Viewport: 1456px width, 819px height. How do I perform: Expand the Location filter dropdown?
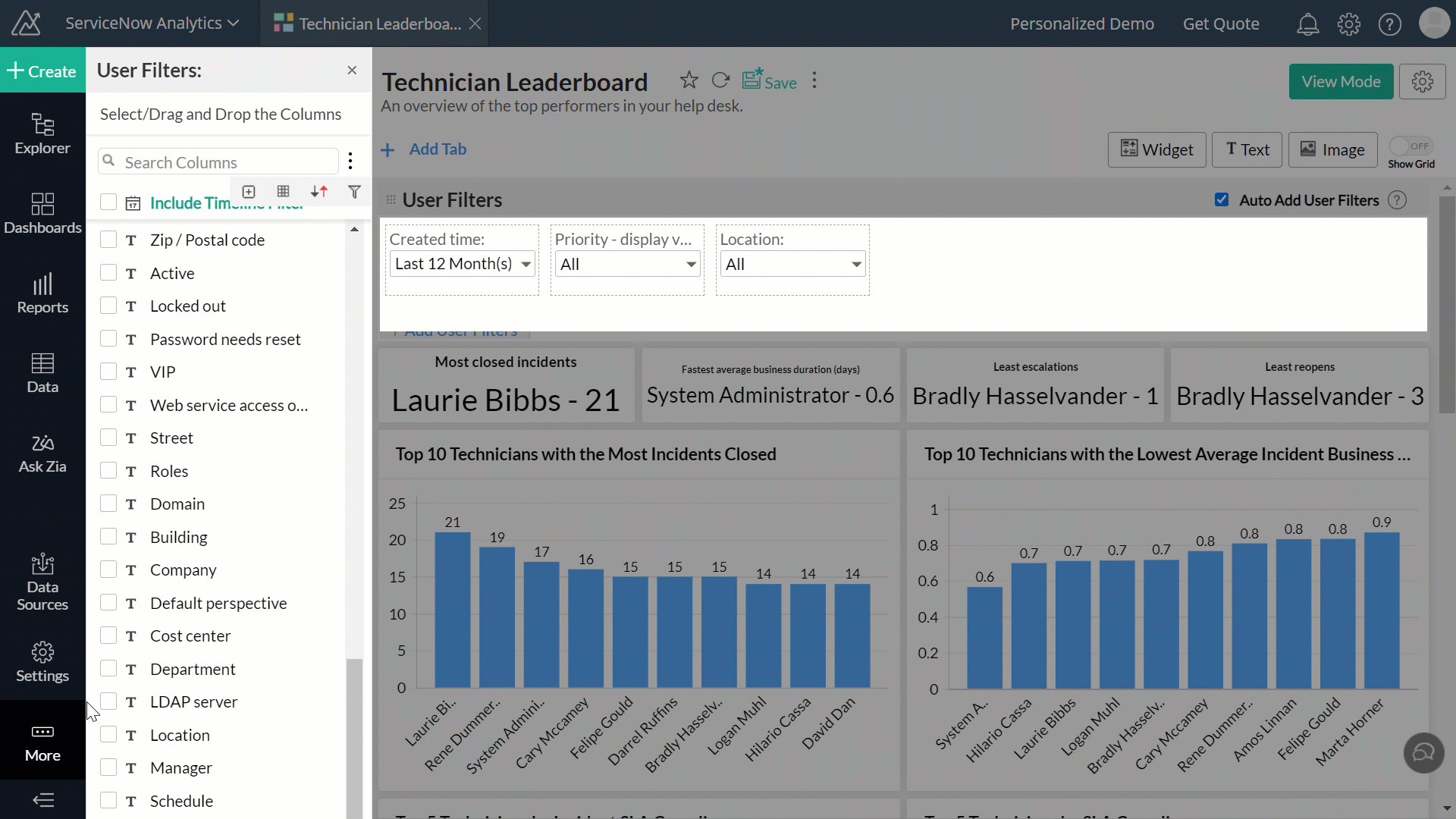click(x=856, y=263)
